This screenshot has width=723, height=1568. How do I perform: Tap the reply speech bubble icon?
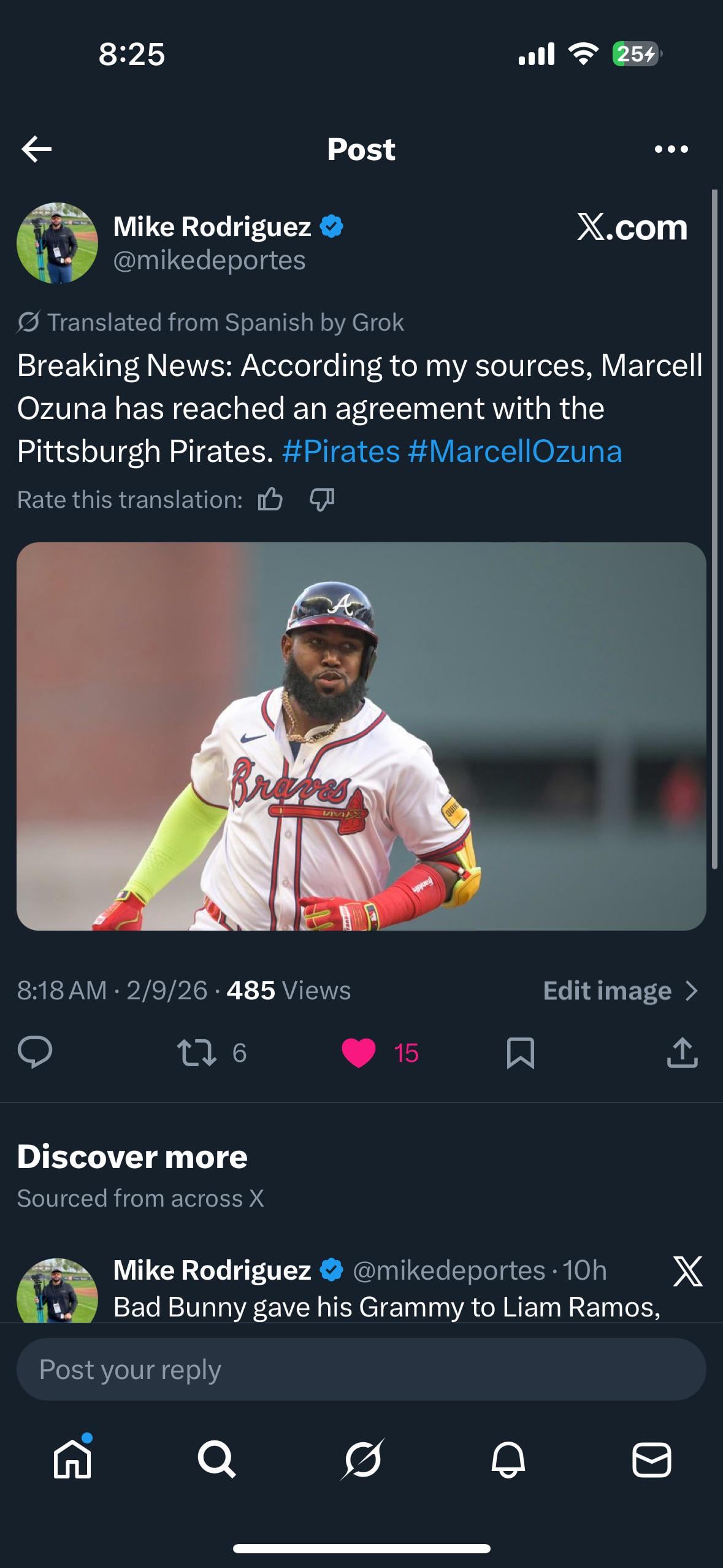click(x=35, y=1052)
